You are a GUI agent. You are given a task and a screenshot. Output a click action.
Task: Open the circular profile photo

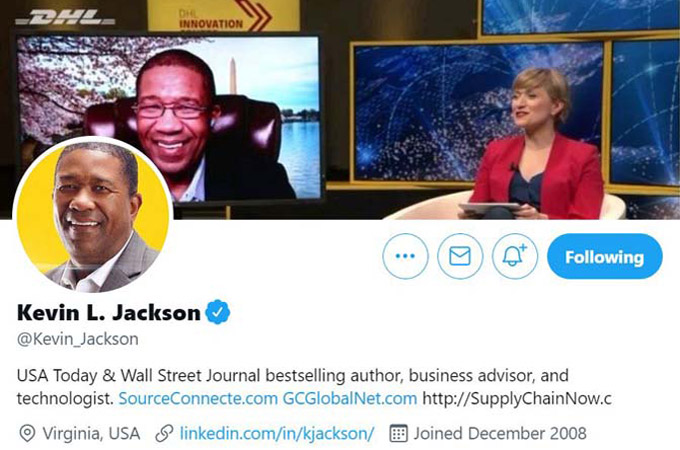click(93, 215)
